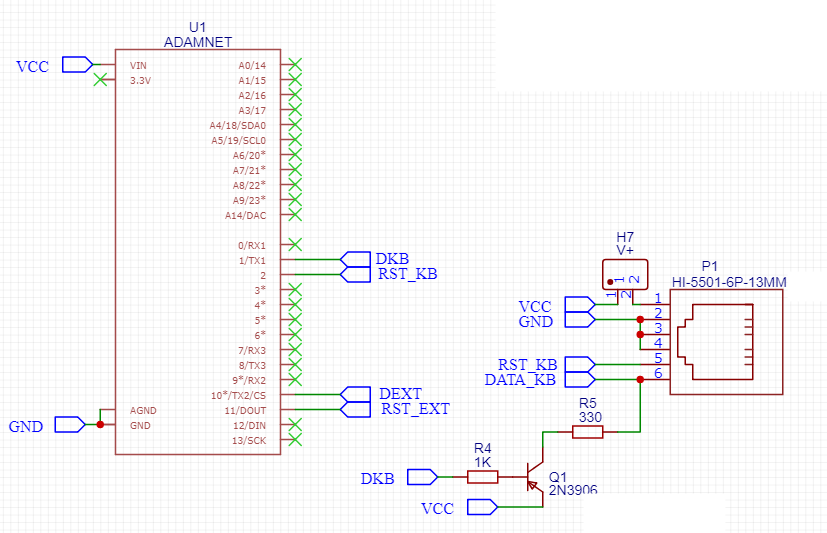Image resolution: width=827 pixels, height=533 pixels.
Task: Select the VCC flag at transistor emitter
Action: [482, 508]
